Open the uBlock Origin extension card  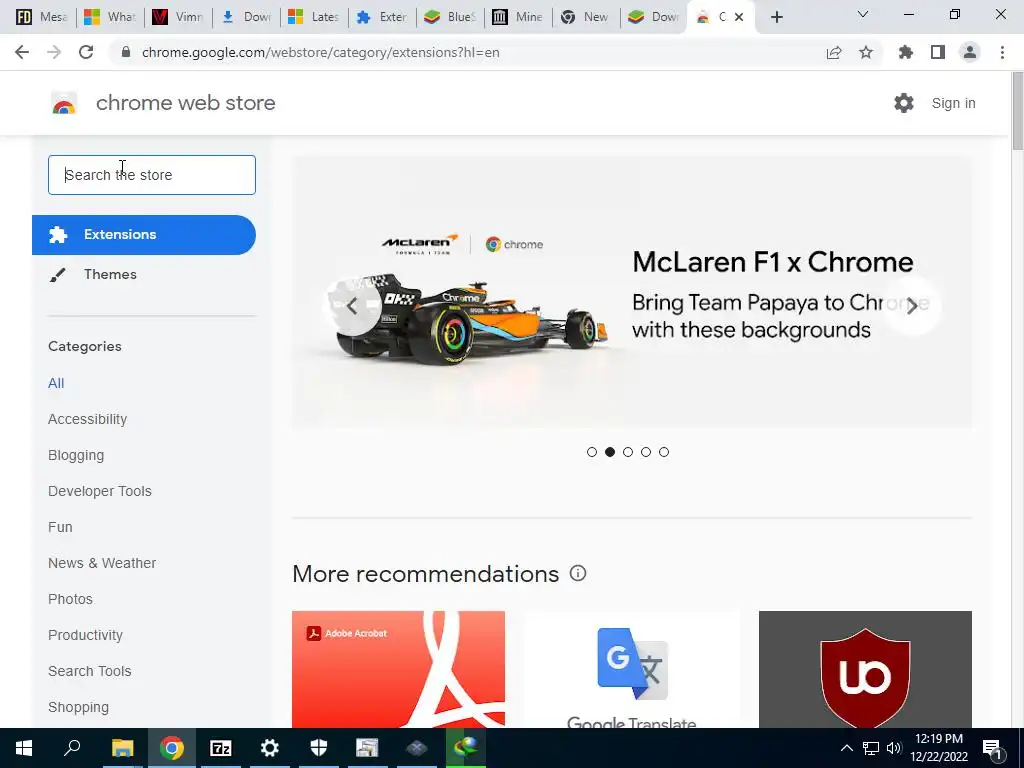865,669
